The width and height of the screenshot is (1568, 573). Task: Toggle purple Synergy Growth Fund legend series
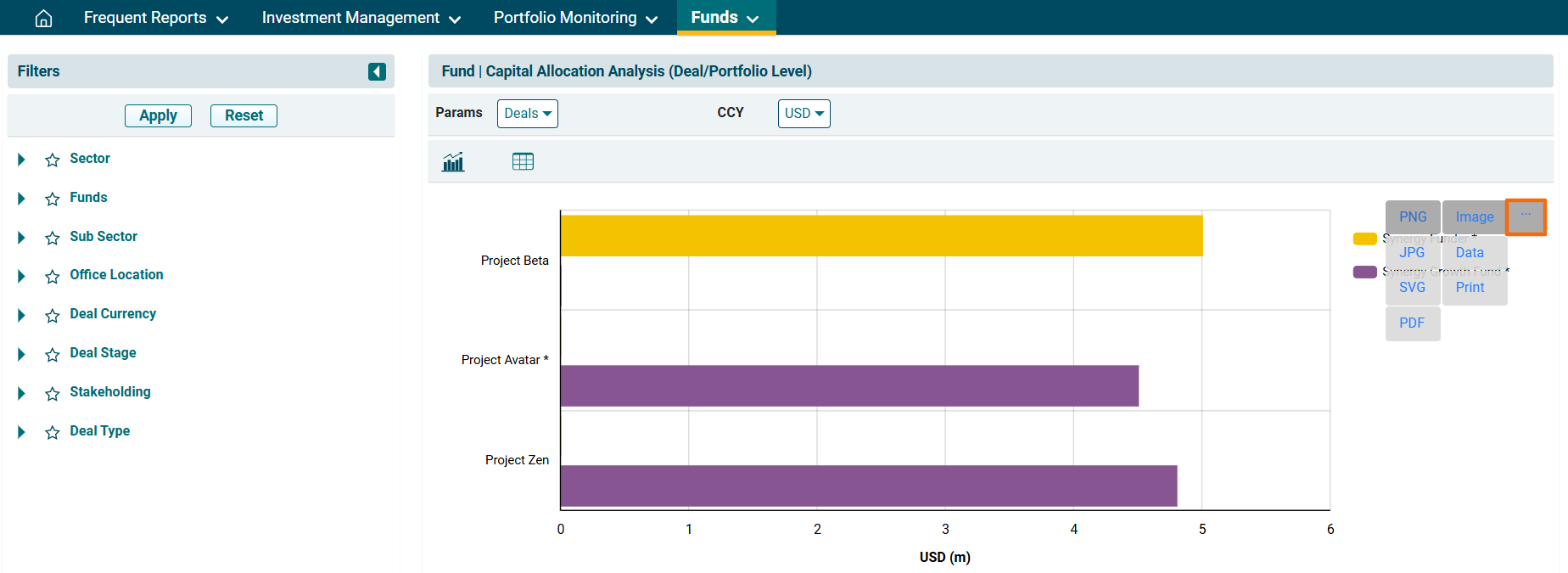(1364, 272)
